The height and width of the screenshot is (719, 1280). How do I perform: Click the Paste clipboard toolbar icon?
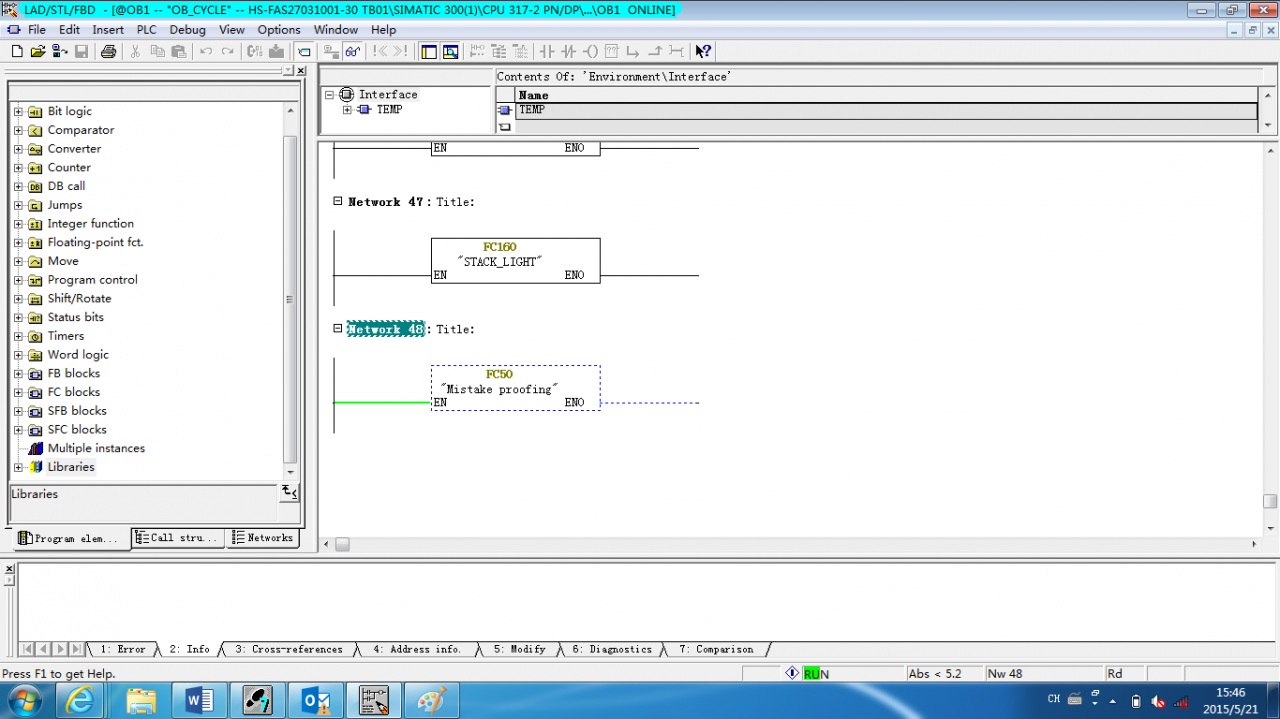pyautogui.click(x=177, y=51)
